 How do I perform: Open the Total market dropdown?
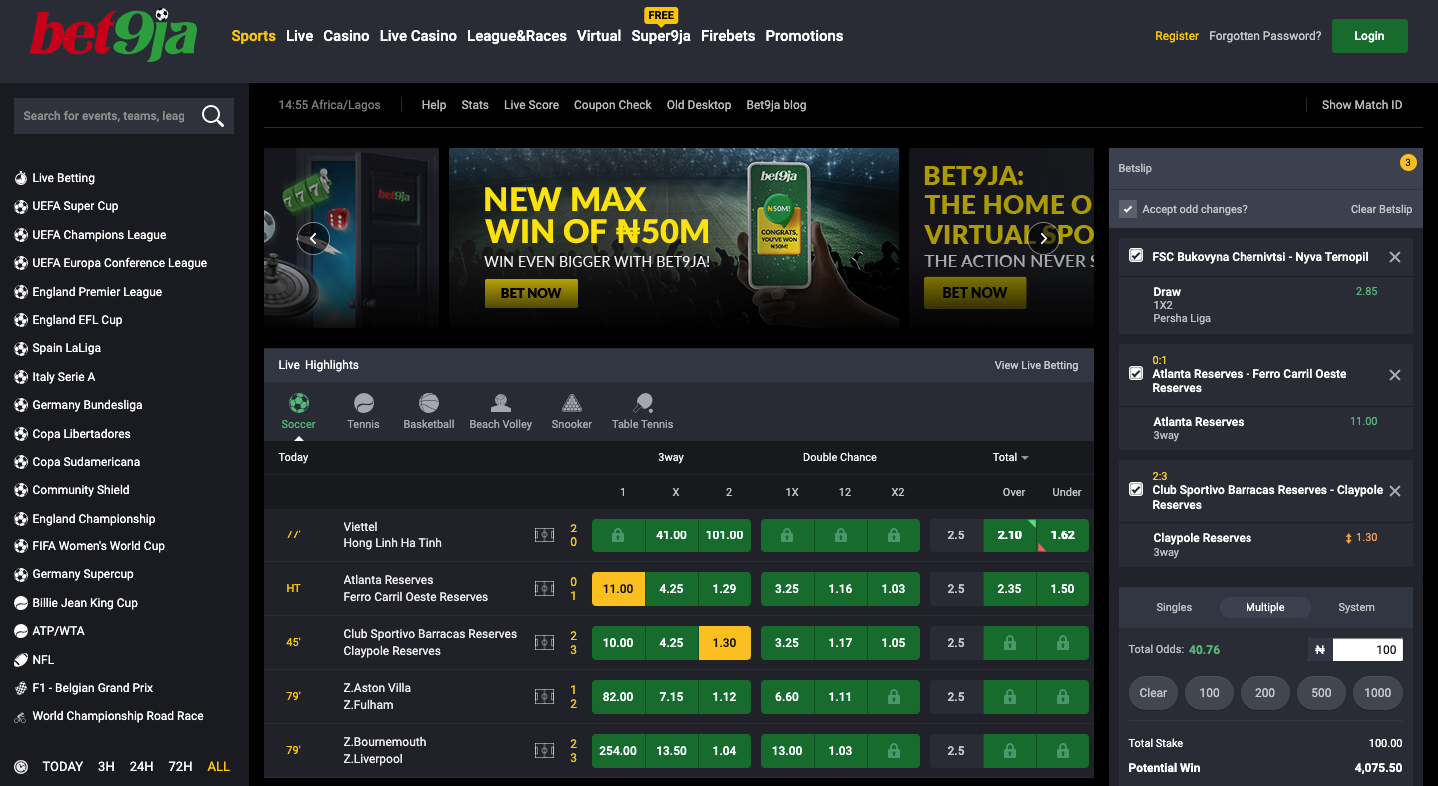click(x=1011, y=457)
